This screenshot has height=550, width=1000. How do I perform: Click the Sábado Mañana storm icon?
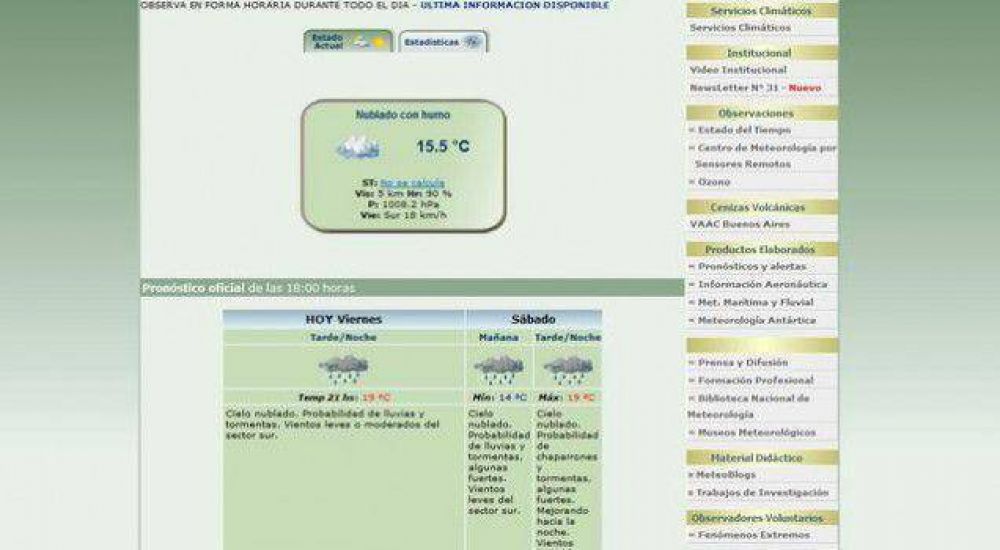click(498, 370)
